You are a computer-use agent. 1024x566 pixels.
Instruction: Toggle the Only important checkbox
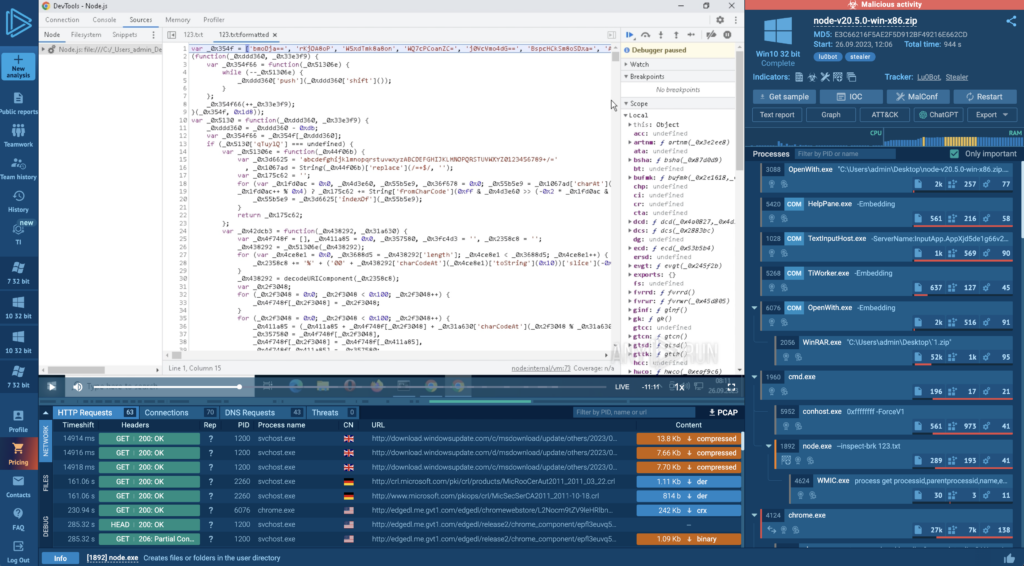(x=954, y=154)
